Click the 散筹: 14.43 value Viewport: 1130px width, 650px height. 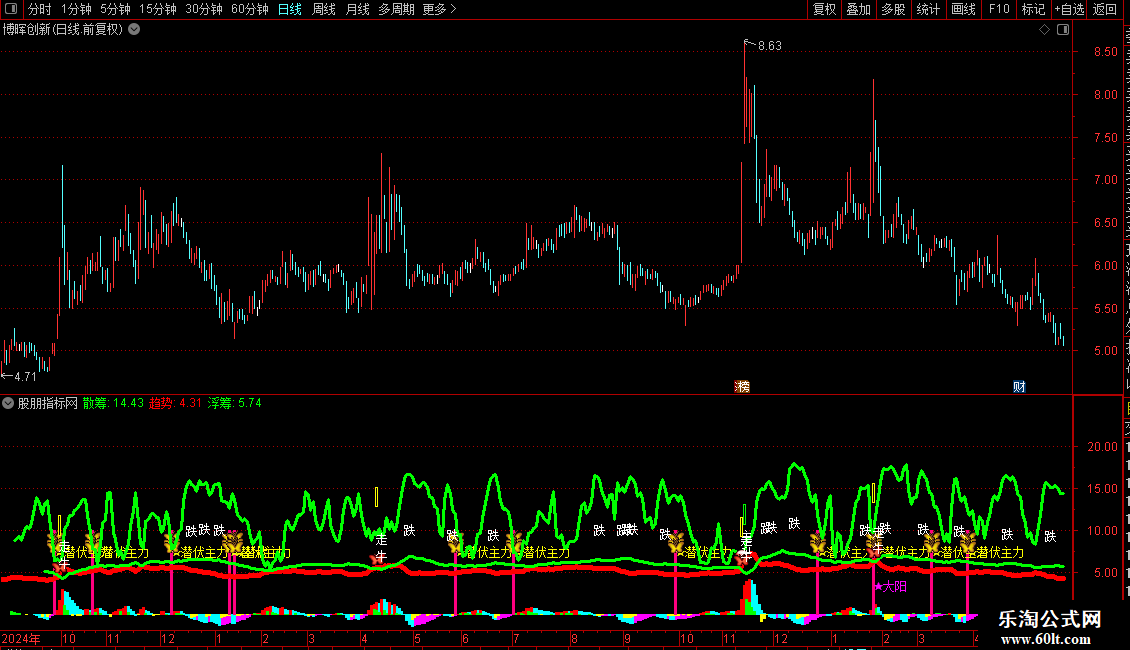point(113,404)
